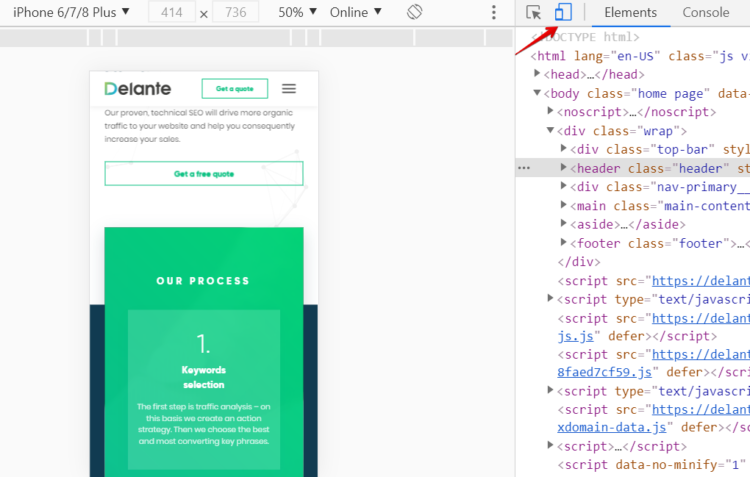The width and height of the screenshot is (750, 477).
Task: Click the three-dots actions beside the header row
Action: click(524, 168)
